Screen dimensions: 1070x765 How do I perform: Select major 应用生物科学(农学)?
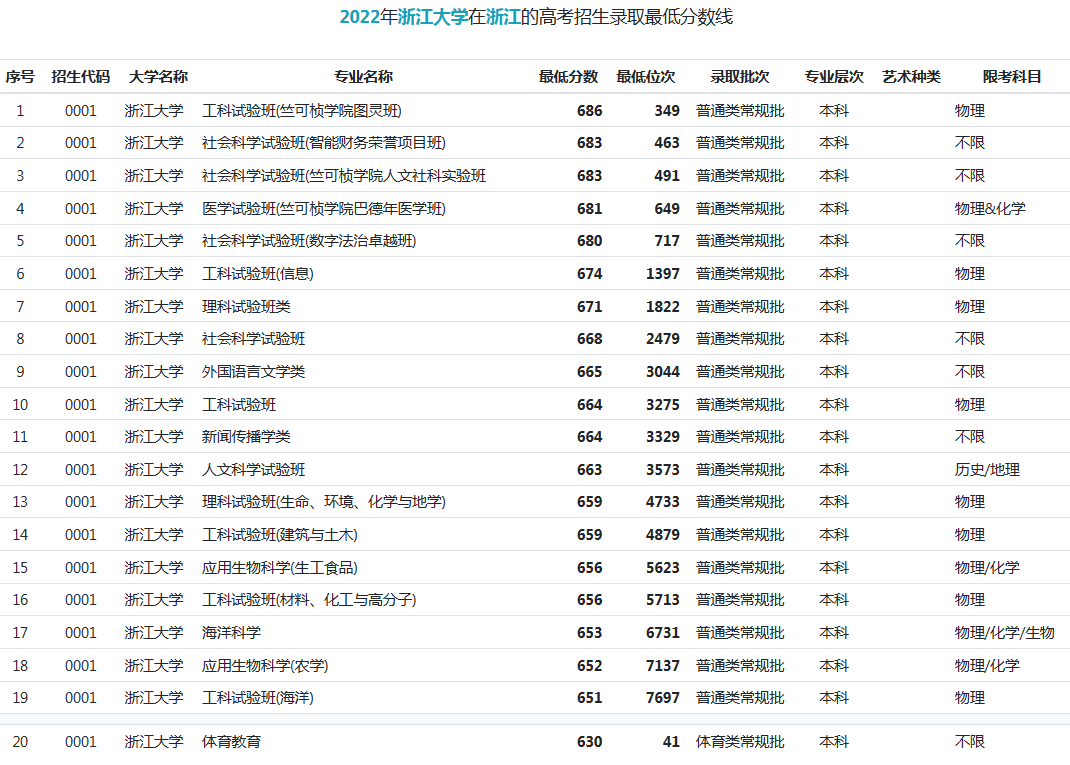(265, 665)
